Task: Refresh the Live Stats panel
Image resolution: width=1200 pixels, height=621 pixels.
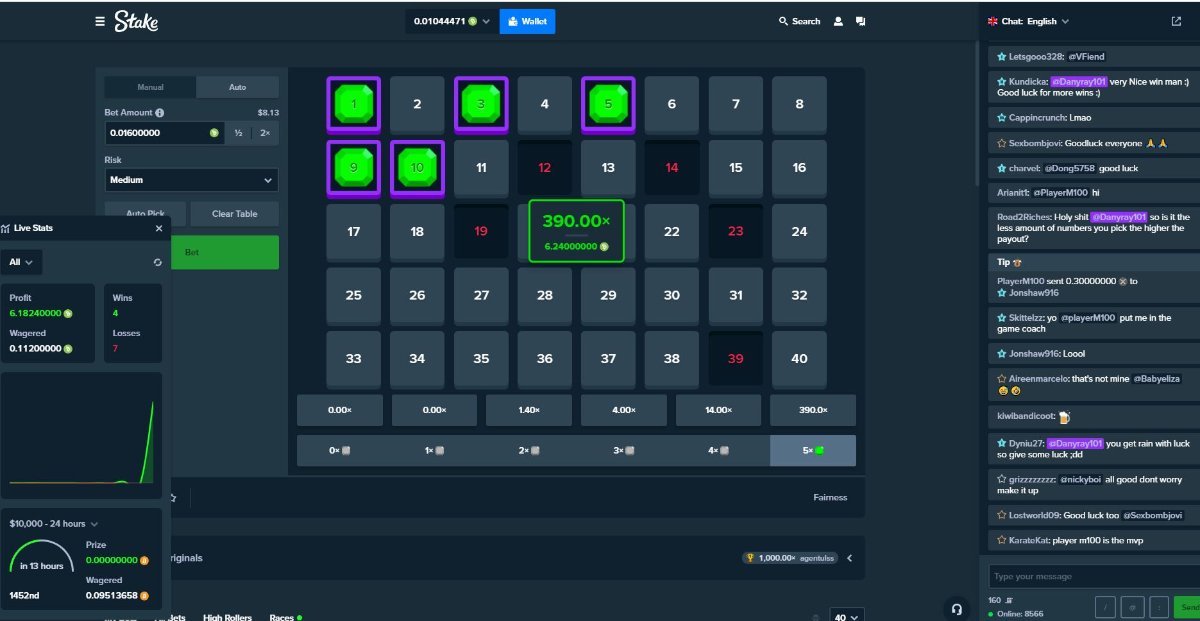Action: (x=157, y=262)
